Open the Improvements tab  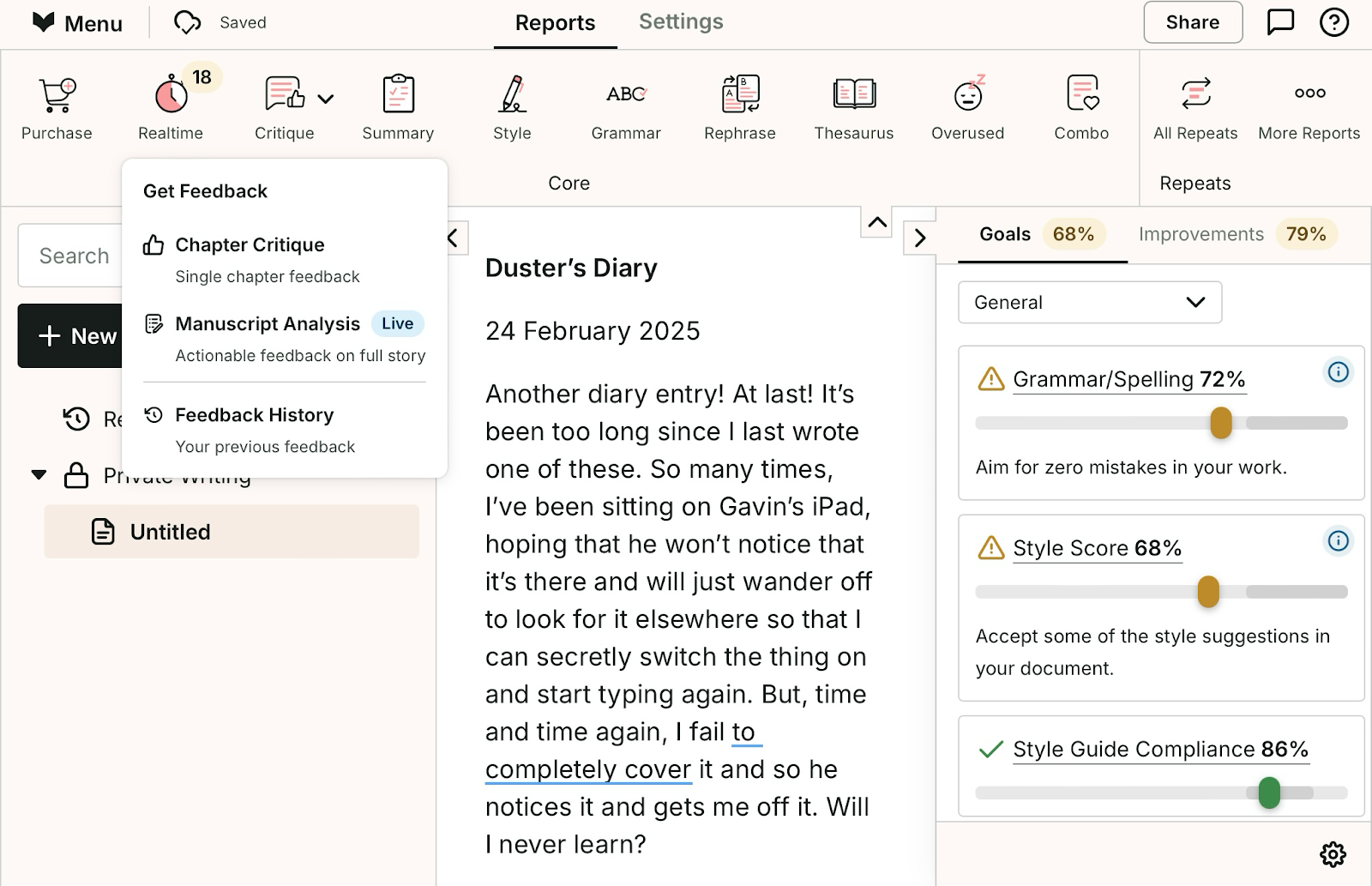pos(1200,233)
